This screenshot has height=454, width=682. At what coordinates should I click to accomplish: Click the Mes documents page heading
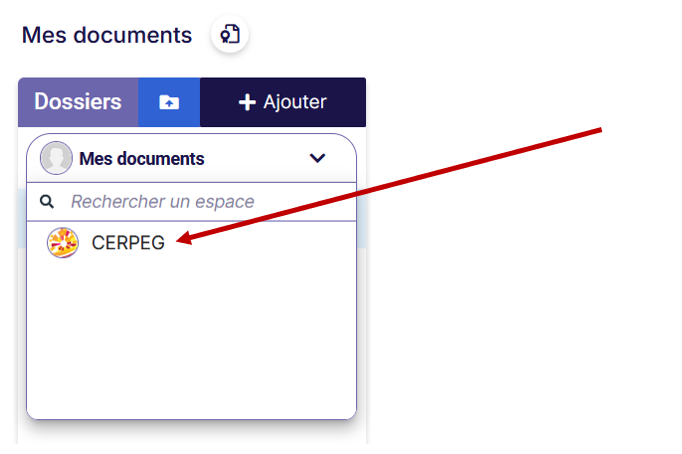107,35
